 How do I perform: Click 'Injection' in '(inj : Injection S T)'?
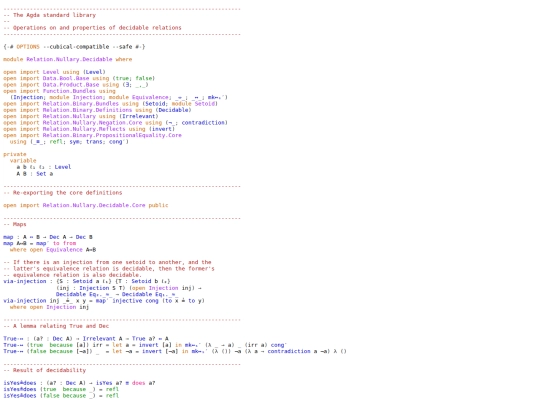(94, 288)
